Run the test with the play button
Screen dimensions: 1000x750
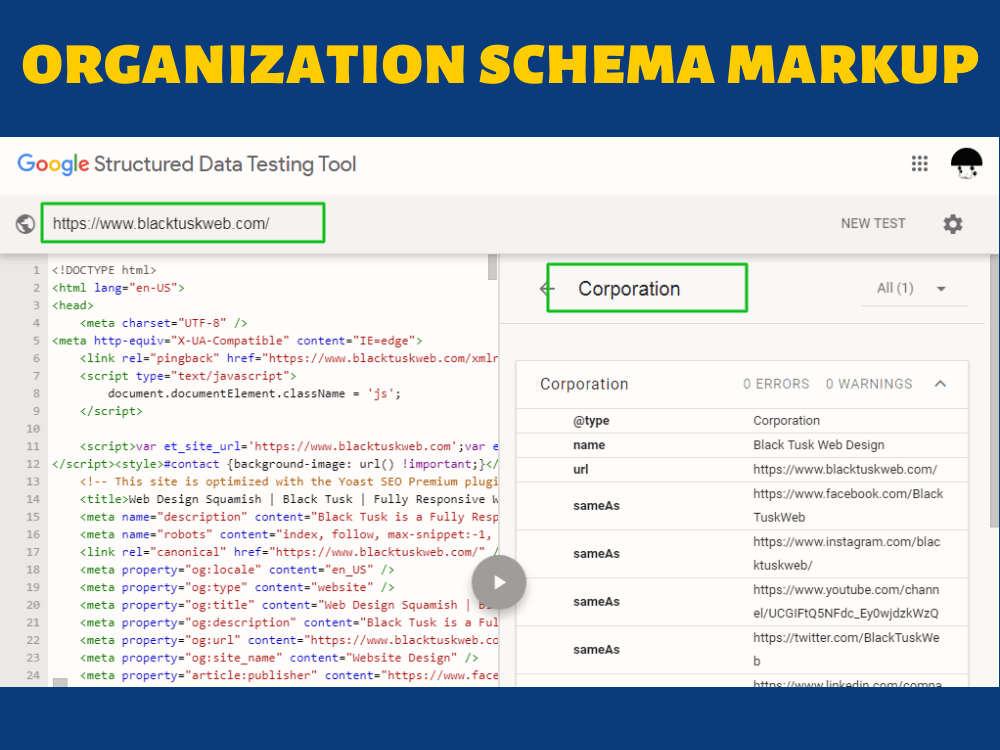pos(499,582)
